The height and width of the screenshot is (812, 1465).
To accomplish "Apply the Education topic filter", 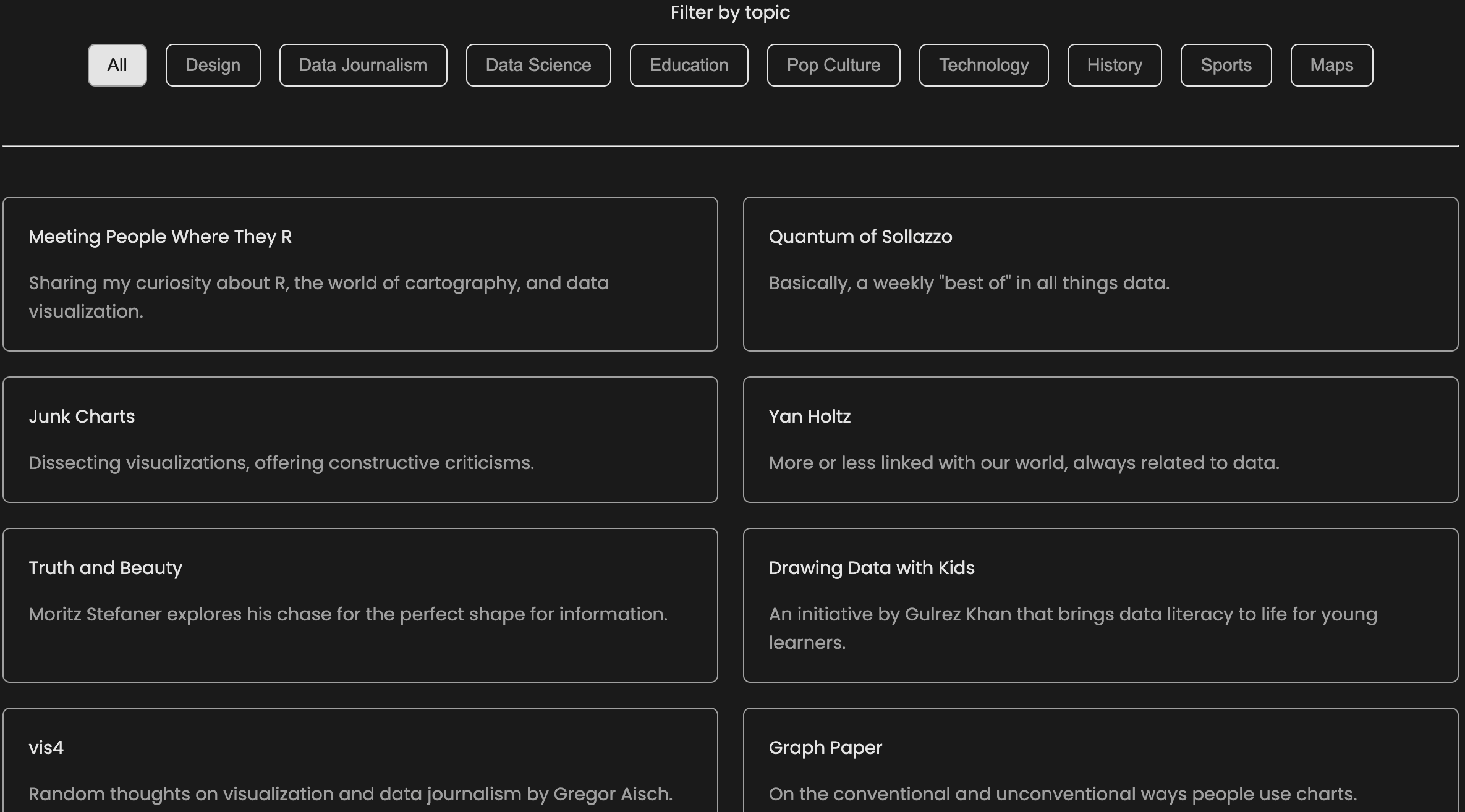I will click(x=689, y=65).
